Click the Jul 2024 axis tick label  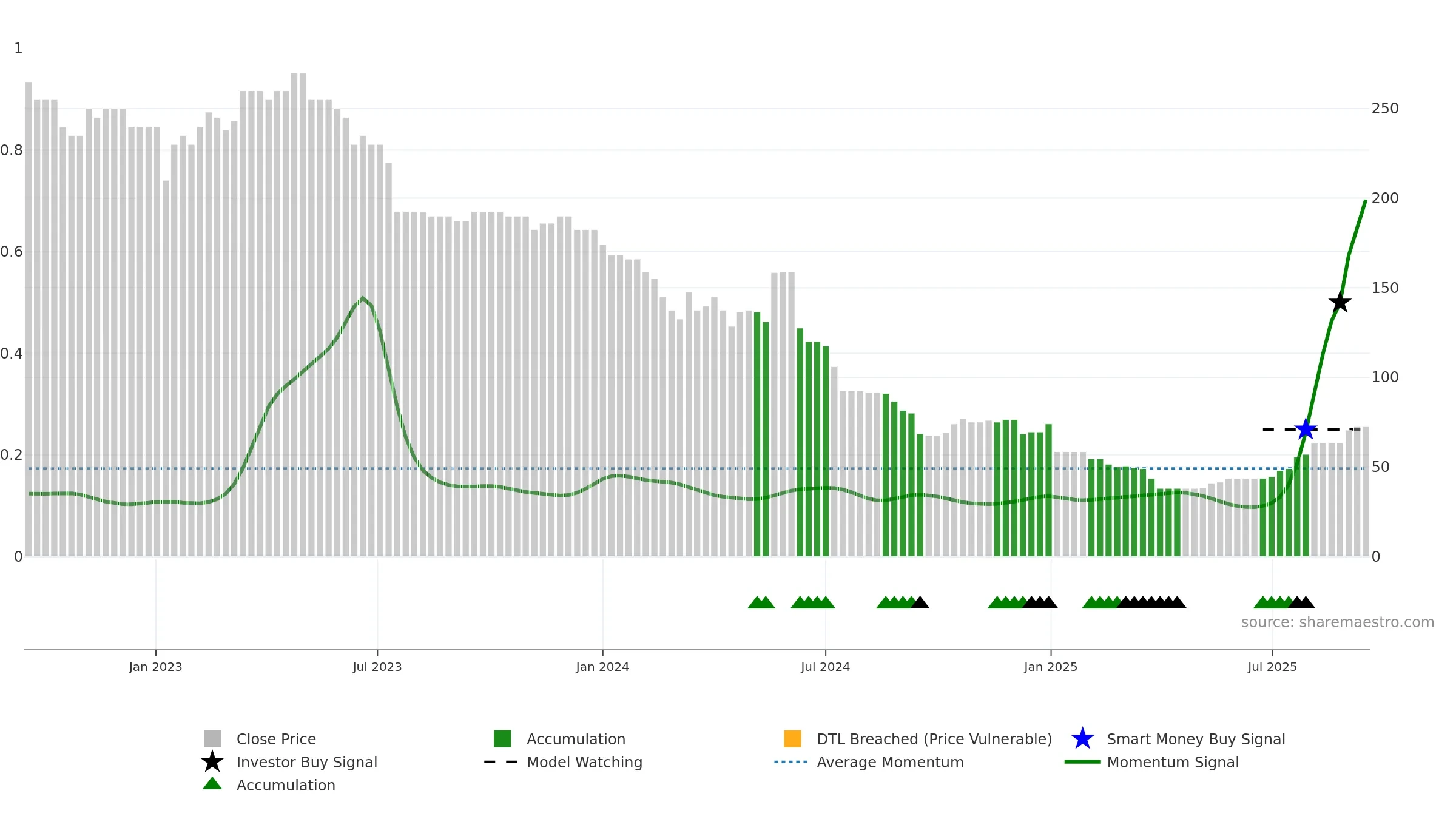click(x=825, y=667)
